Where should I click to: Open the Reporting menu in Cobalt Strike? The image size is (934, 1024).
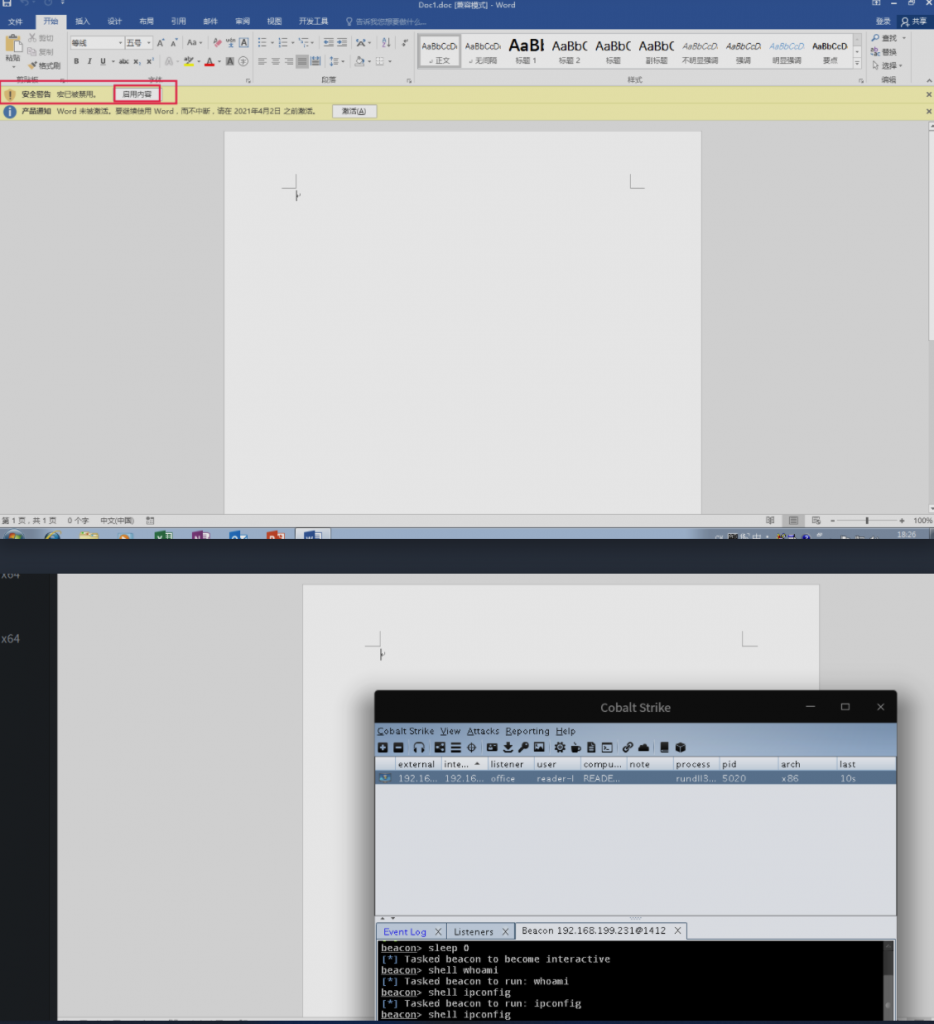pos(527,731)
